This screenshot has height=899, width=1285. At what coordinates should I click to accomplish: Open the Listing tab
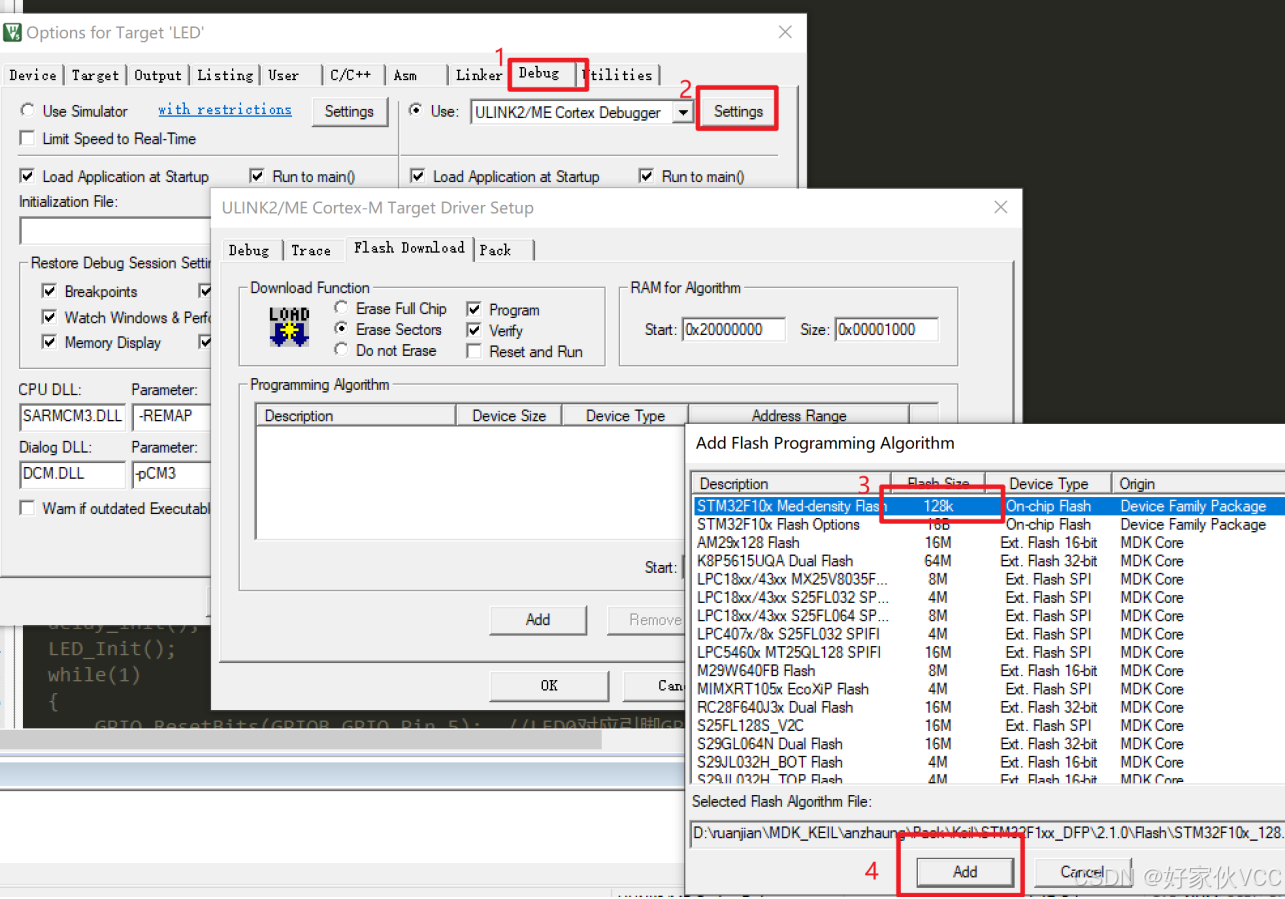(x=225, y=75)
